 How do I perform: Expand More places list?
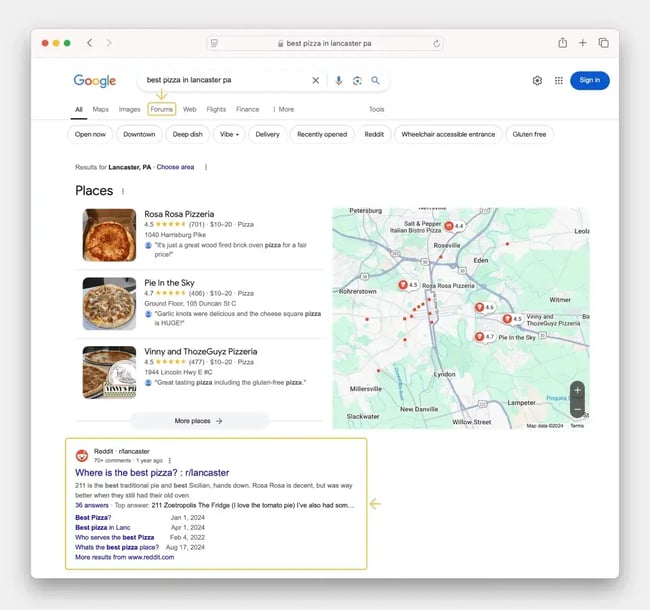tap(199, 421)
